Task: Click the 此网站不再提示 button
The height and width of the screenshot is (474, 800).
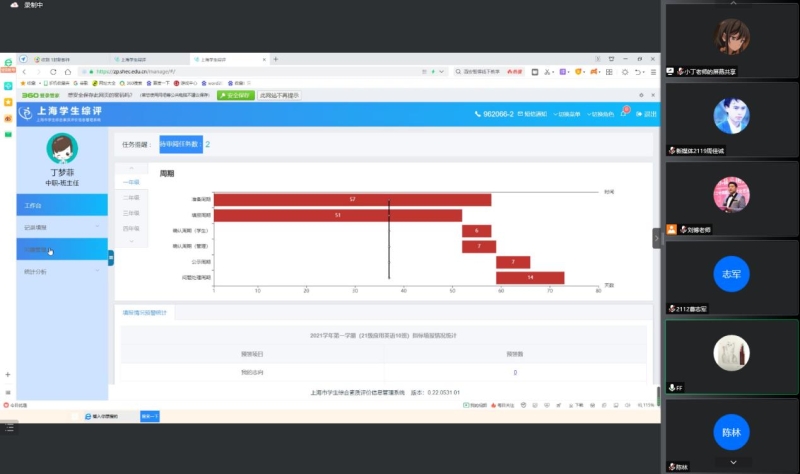Action: [279, 95]
